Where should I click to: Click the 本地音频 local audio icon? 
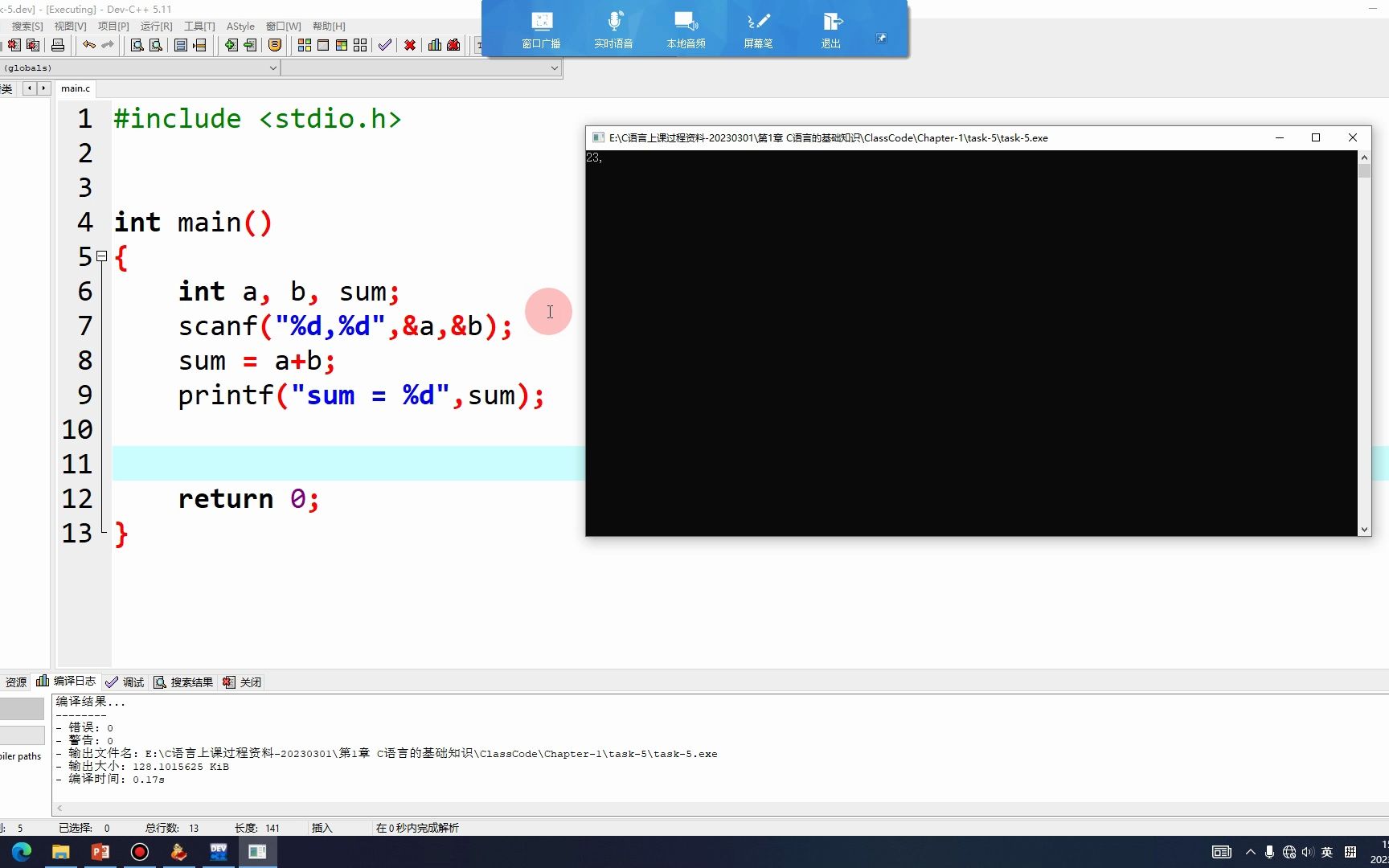point(686,30)
